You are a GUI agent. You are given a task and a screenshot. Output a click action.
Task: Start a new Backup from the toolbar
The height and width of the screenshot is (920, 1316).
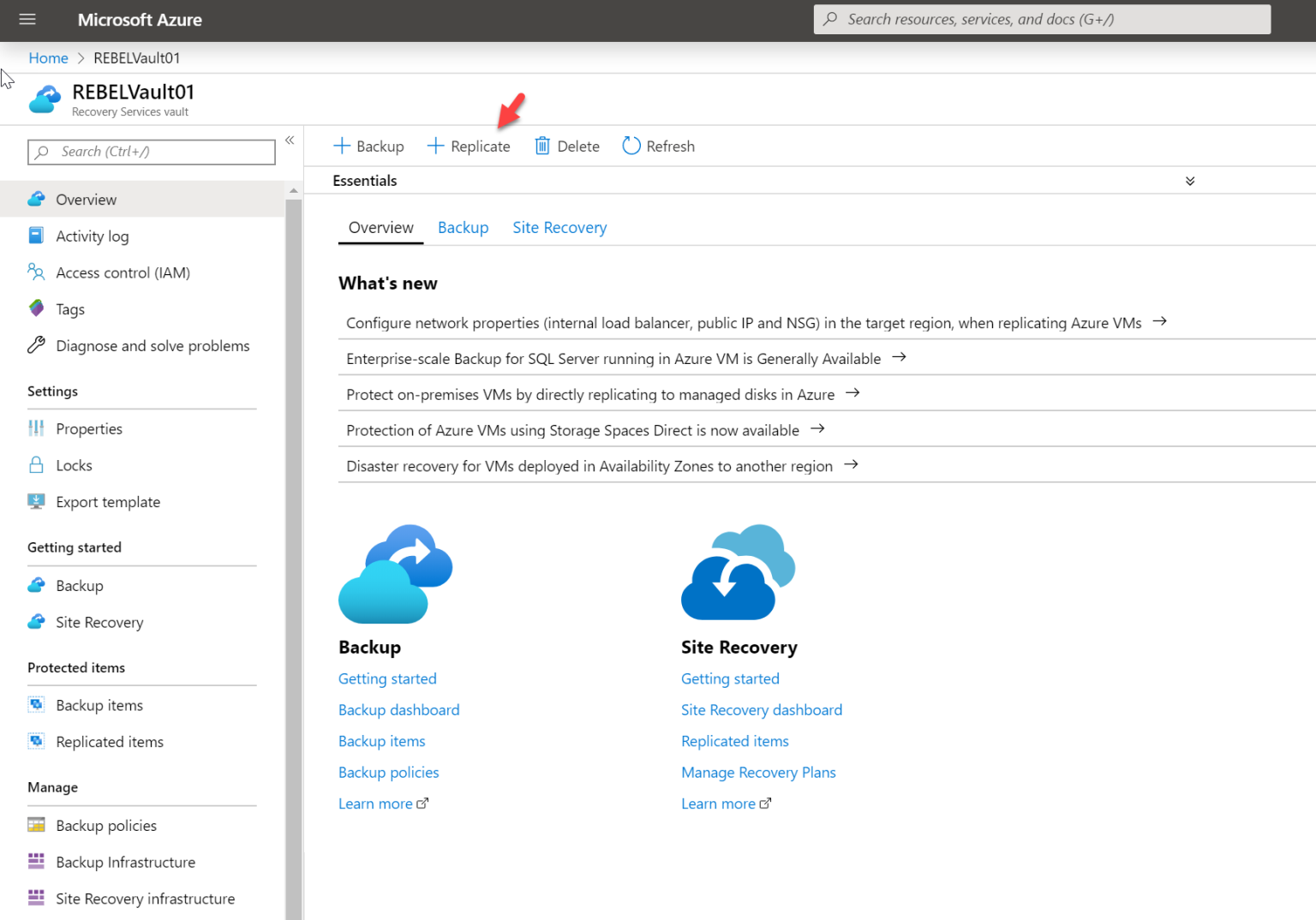pyautogui.click(x=368, y=146)
